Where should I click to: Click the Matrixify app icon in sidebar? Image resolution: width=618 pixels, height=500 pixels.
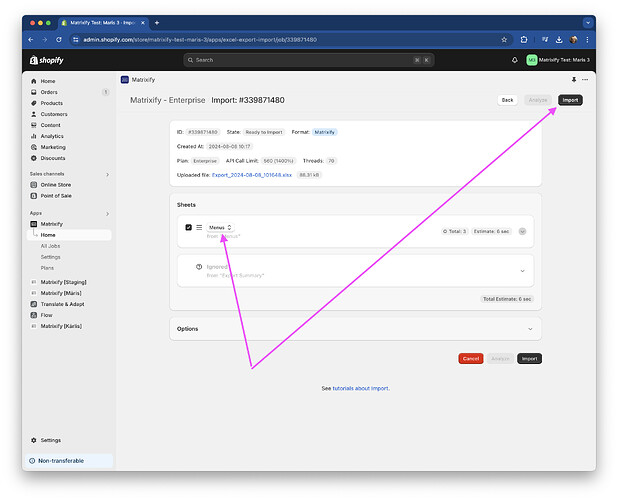pyautogui.click(x=34, y=224)
